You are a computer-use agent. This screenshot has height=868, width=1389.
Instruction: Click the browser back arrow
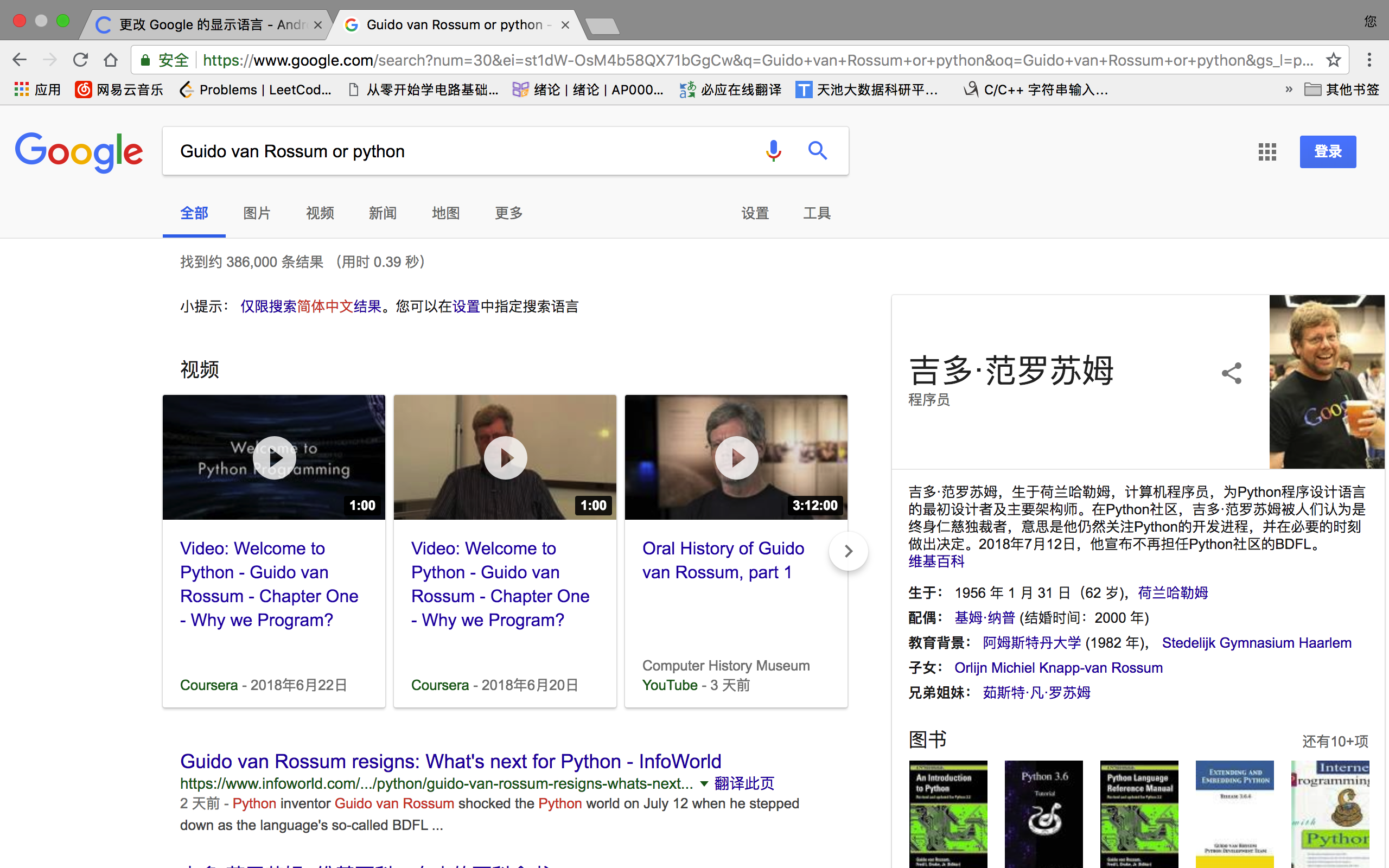pos(20,60)
